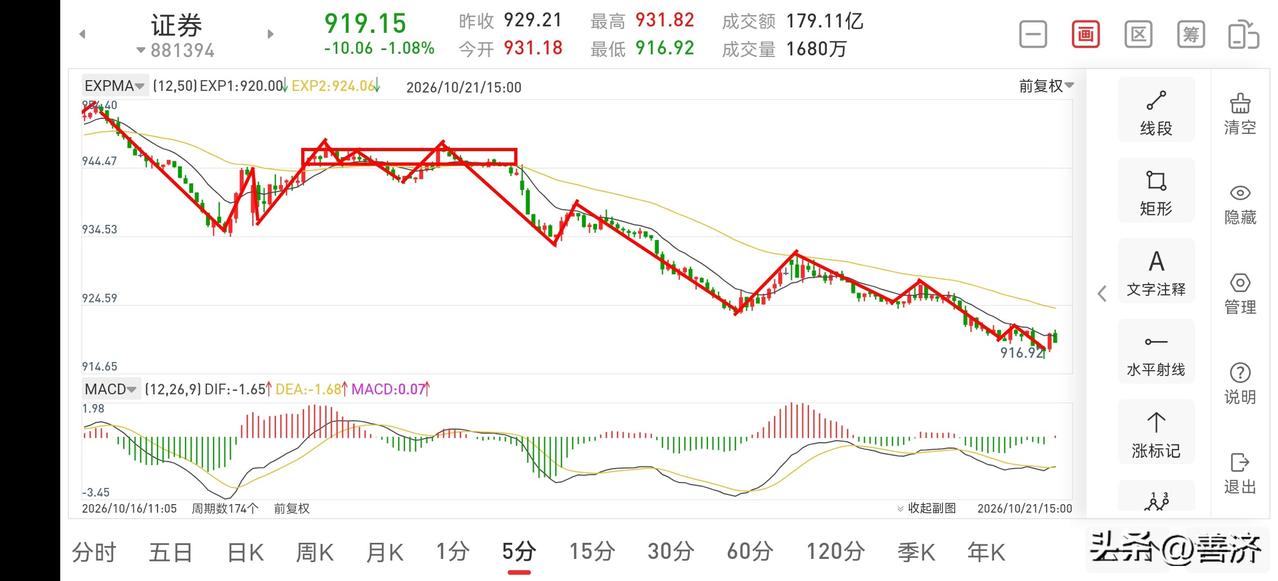This screenshot has height=581, width=1278.
Task: Go to the next stock with right arrow
Action: [270, 34]
